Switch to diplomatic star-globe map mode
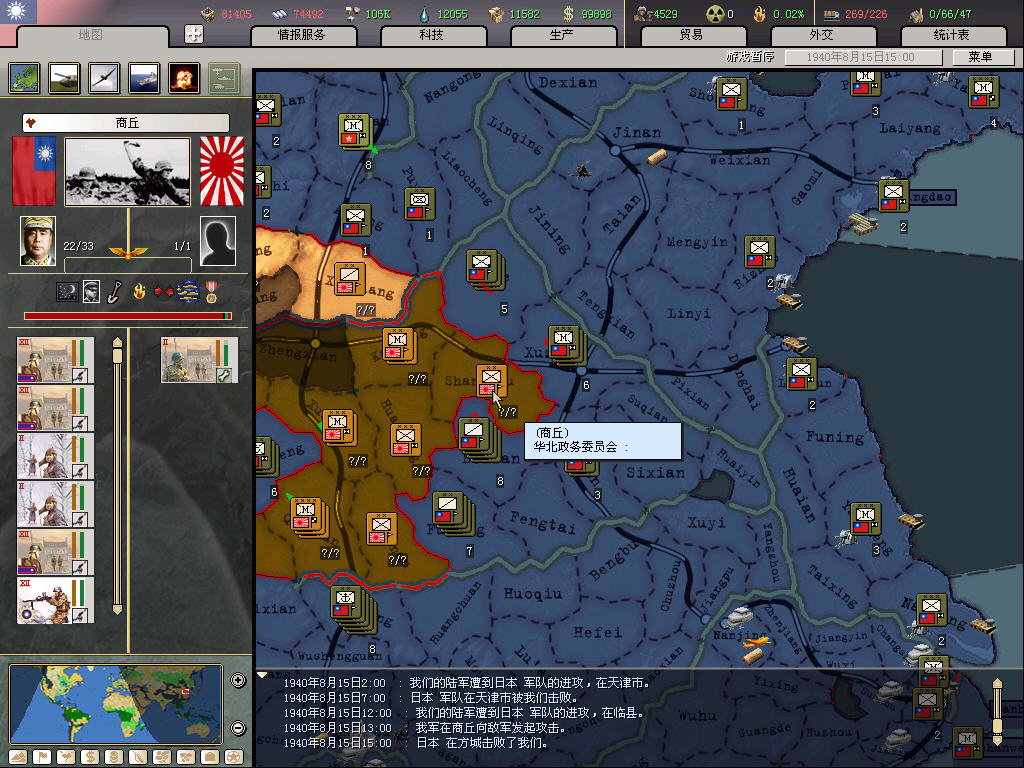 pyautogui.click(x=234, y=757)
